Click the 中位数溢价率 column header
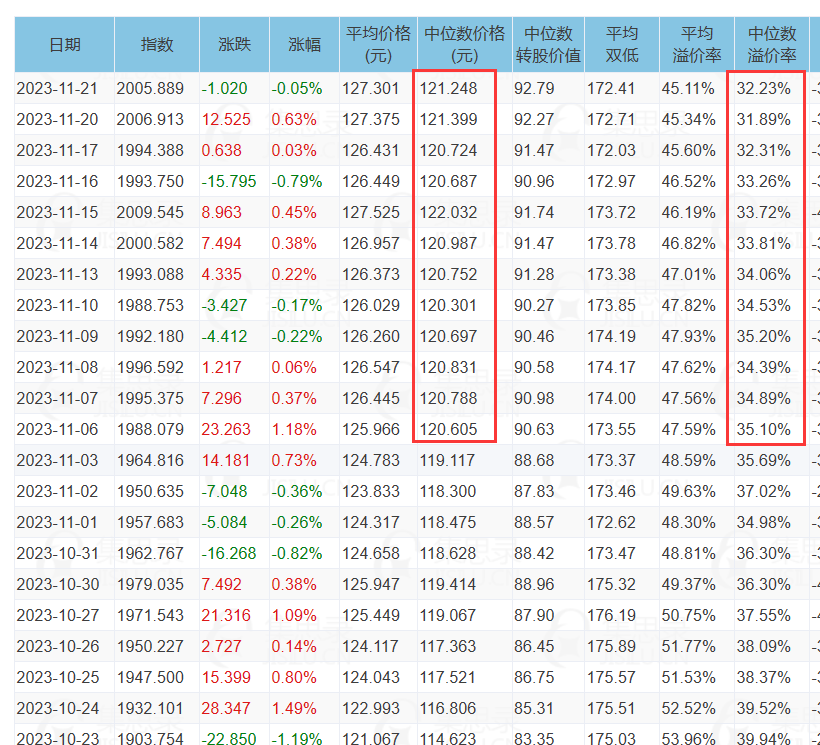The image size is (820, 745). (771, 44)
